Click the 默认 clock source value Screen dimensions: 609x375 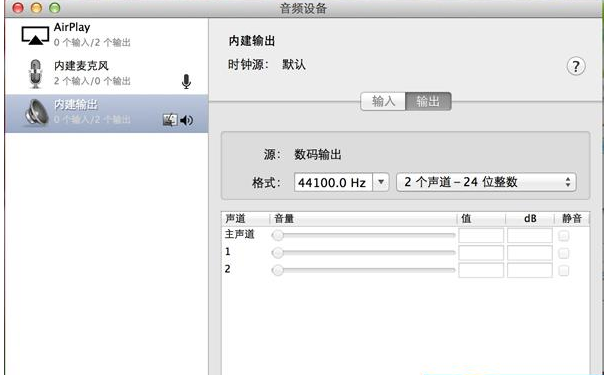[x=294, y=64]
